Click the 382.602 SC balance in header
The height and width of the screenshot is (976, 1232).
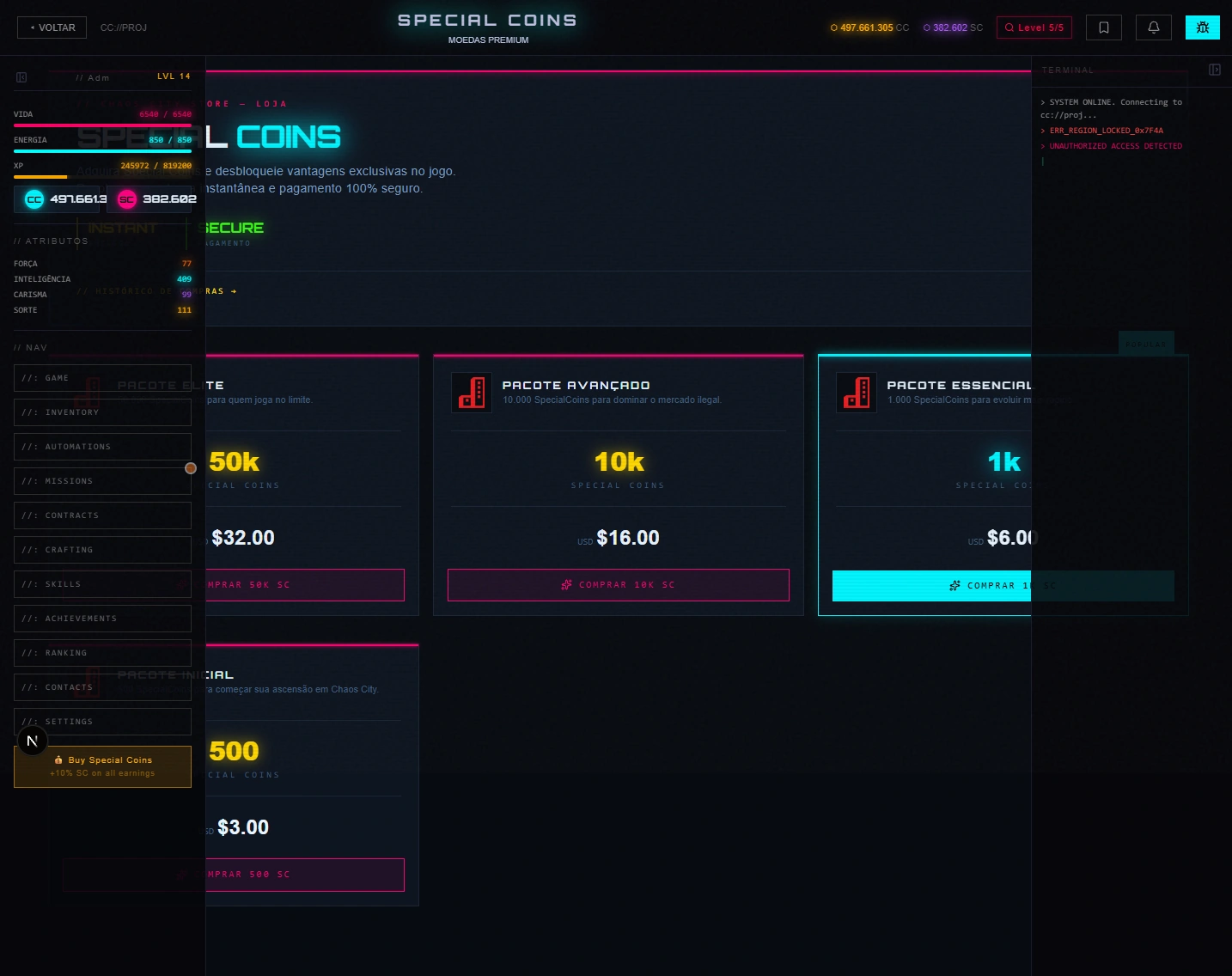pos(953,27)
